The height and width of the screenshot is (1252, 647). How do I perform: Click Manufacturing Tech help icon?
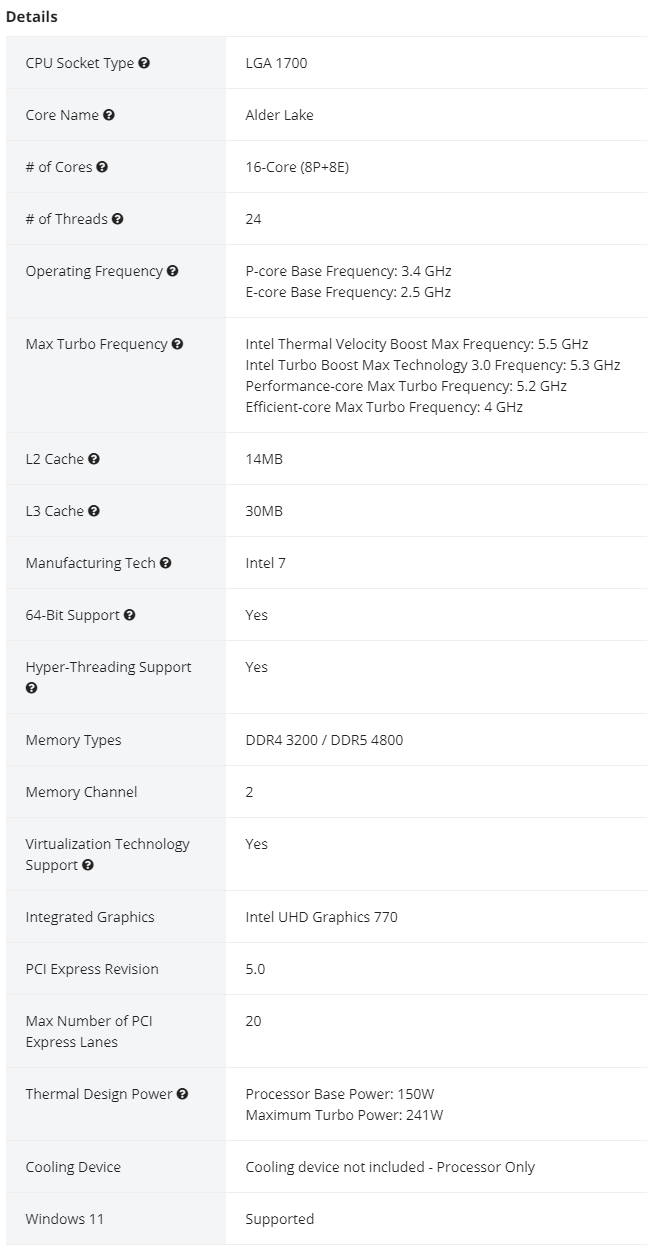click(x=166, y=563)
